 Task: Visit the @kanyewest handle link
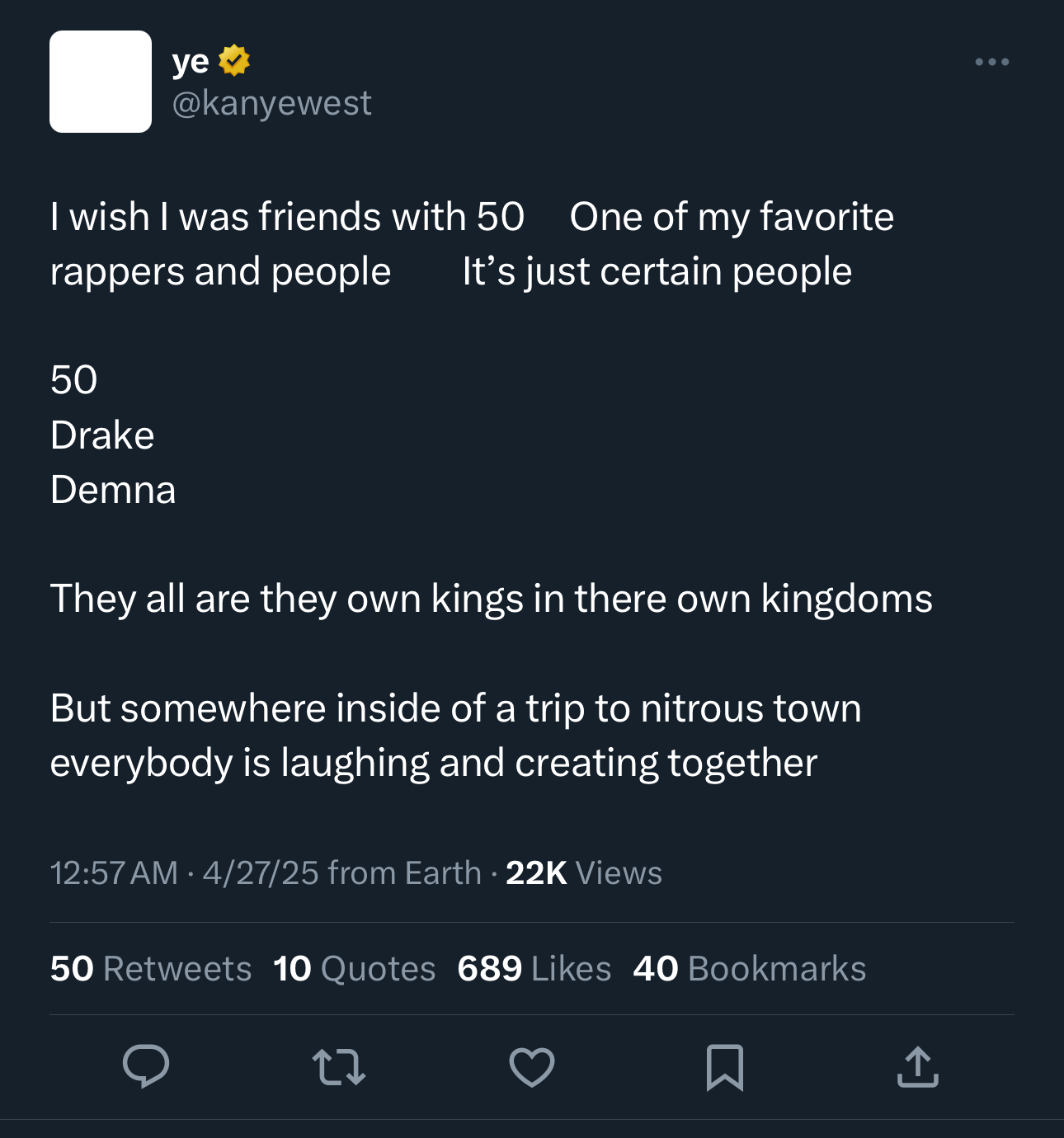[271, 103]
